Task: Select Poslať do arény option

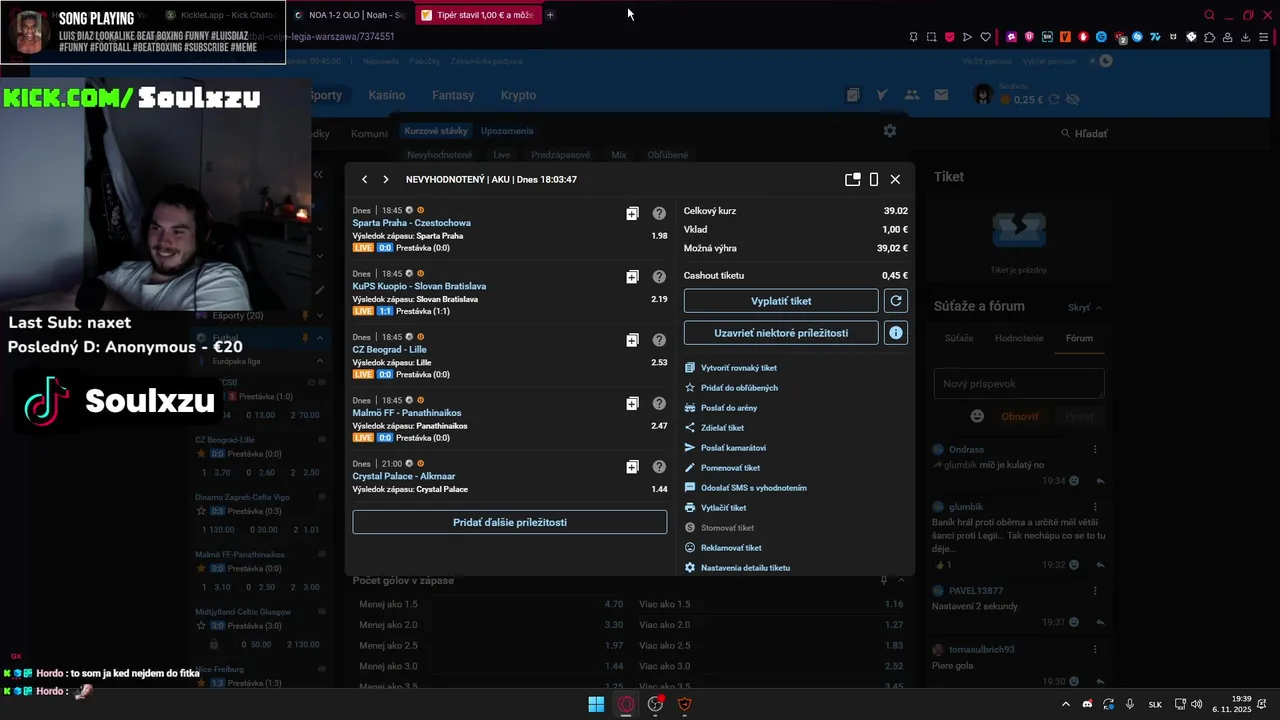Action: (721, 408)
